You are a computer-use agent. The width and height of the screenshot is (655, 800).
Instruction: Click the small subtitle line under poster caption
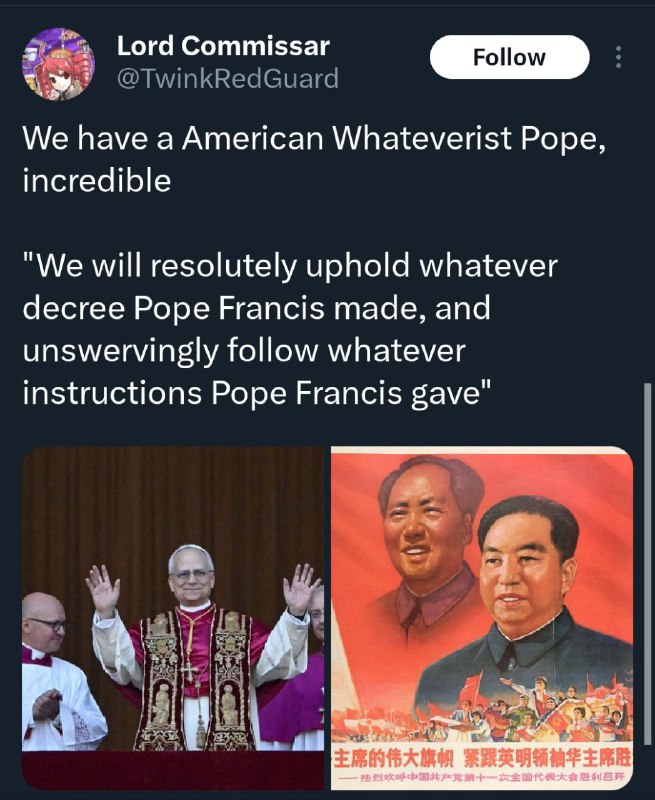[482, 778]
